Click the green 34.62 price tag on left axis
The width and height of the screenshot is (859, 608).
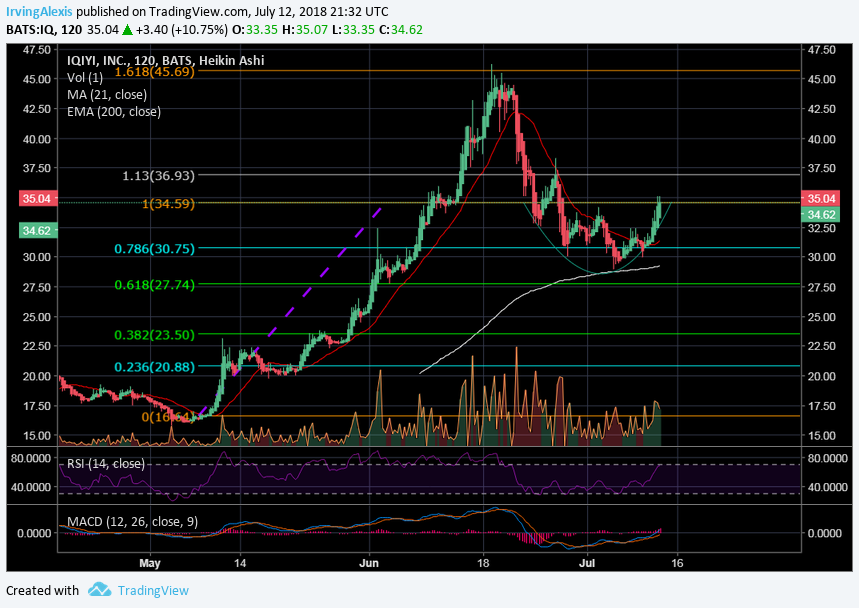pyautogui.click(x=38, y=231)
